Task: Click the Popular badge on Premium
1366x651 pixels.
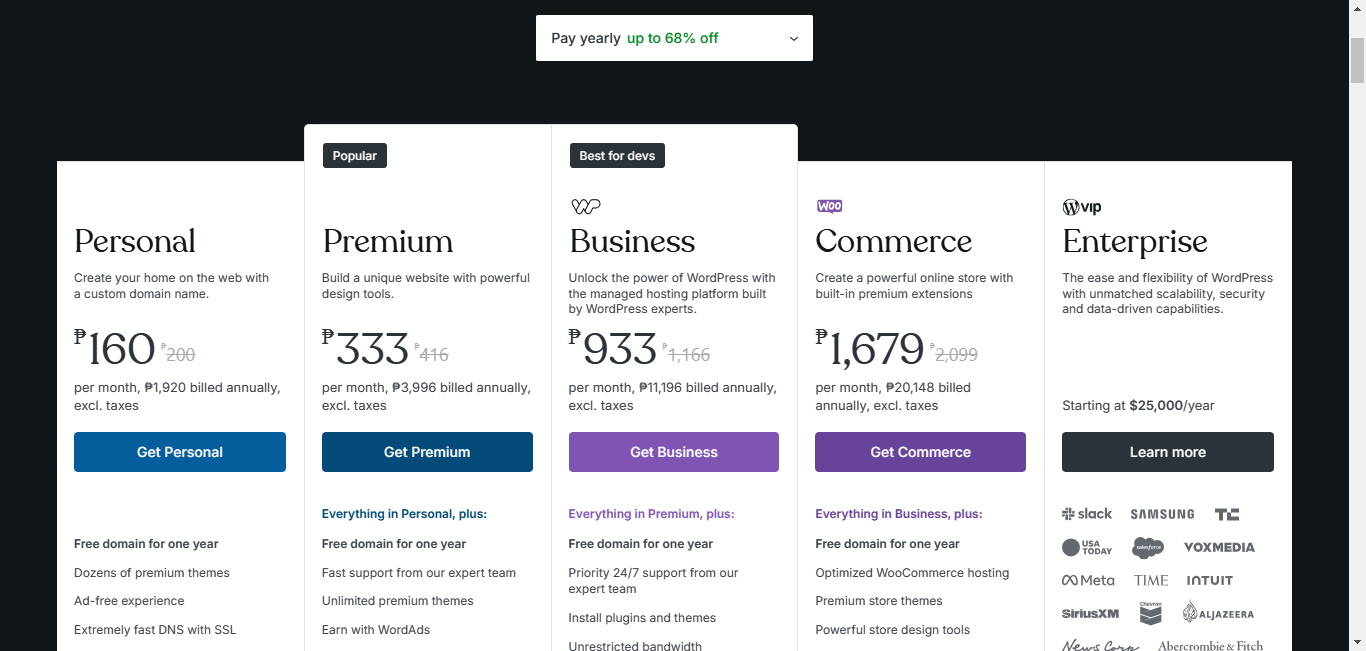Action: pos(355,155)
